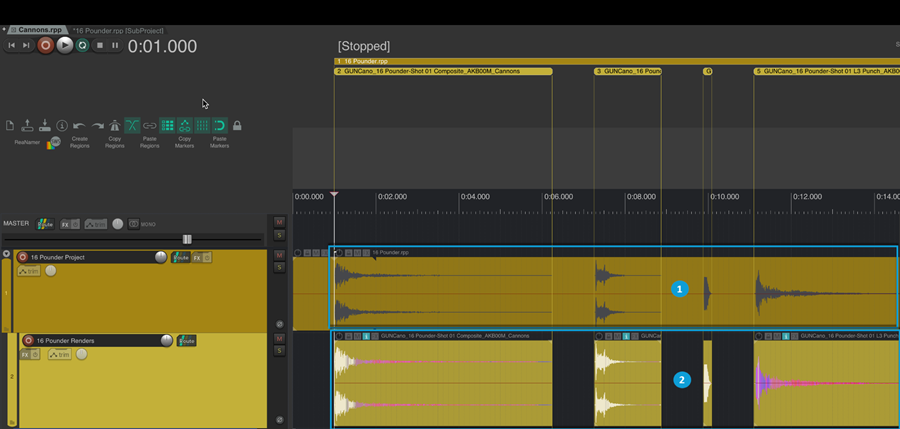Click the Lock padlock toolbar icon

(x=237, y=126)
